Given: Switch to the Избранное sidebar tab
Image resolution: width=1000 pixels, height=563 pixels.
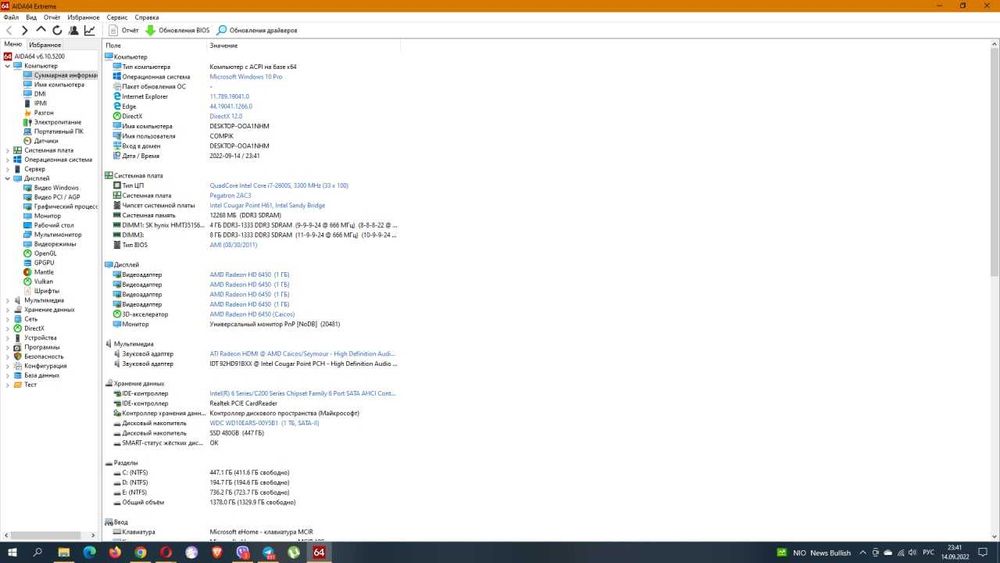Looking at the screenshot, I should [x=45, y=45].
